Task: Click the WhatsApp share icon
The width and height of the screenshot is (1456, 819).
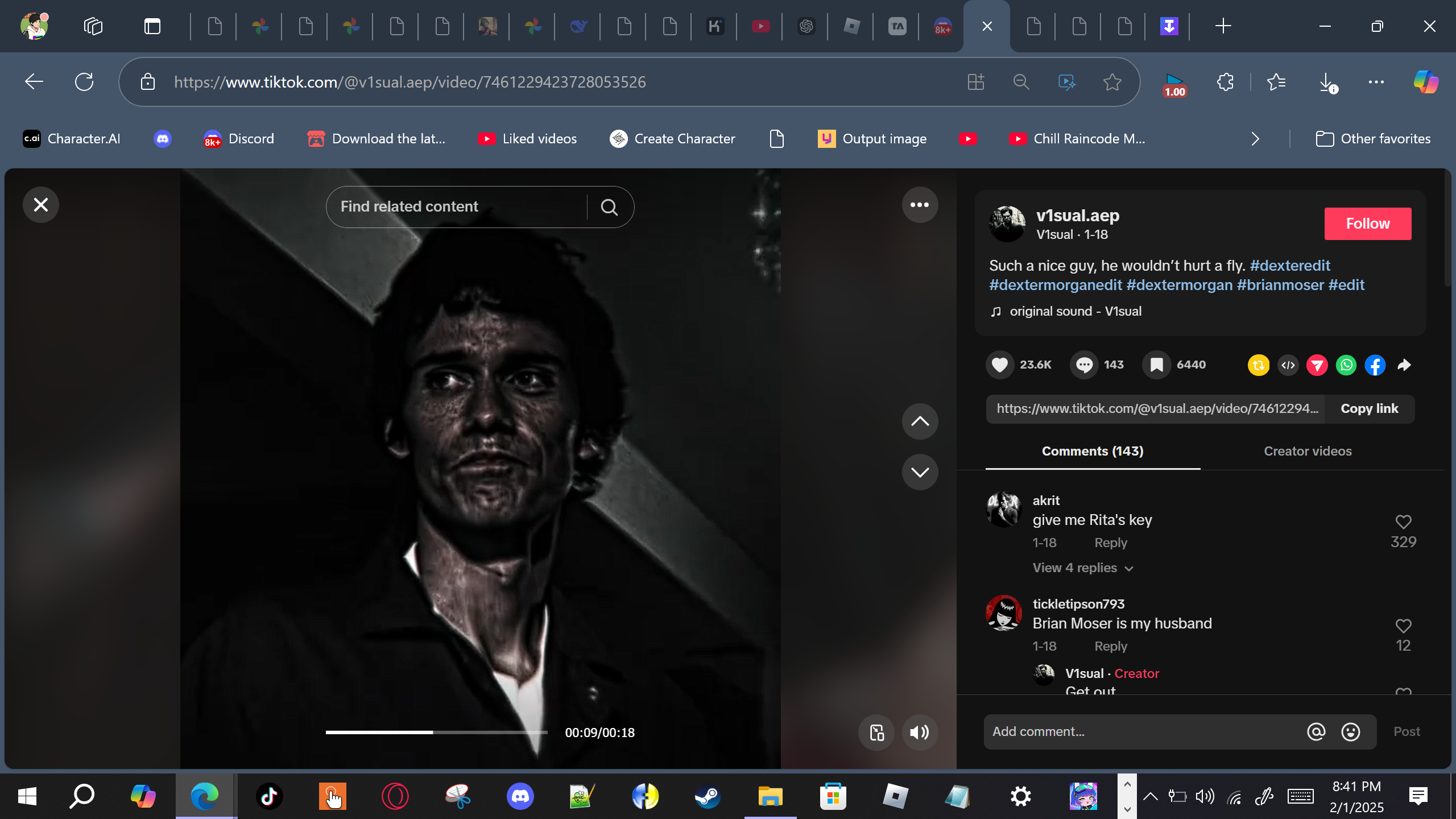Action: (x=1346, y=365)
